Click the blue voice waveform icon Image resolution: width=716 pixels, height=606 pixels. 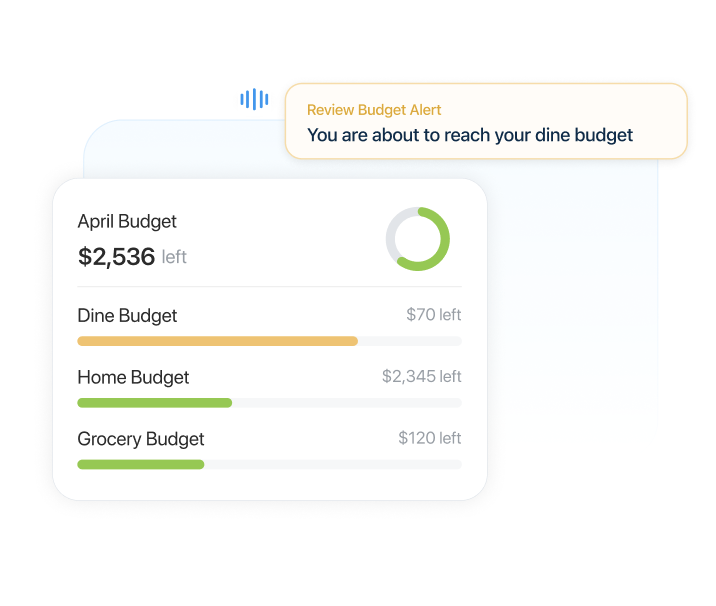click(254, 99)
